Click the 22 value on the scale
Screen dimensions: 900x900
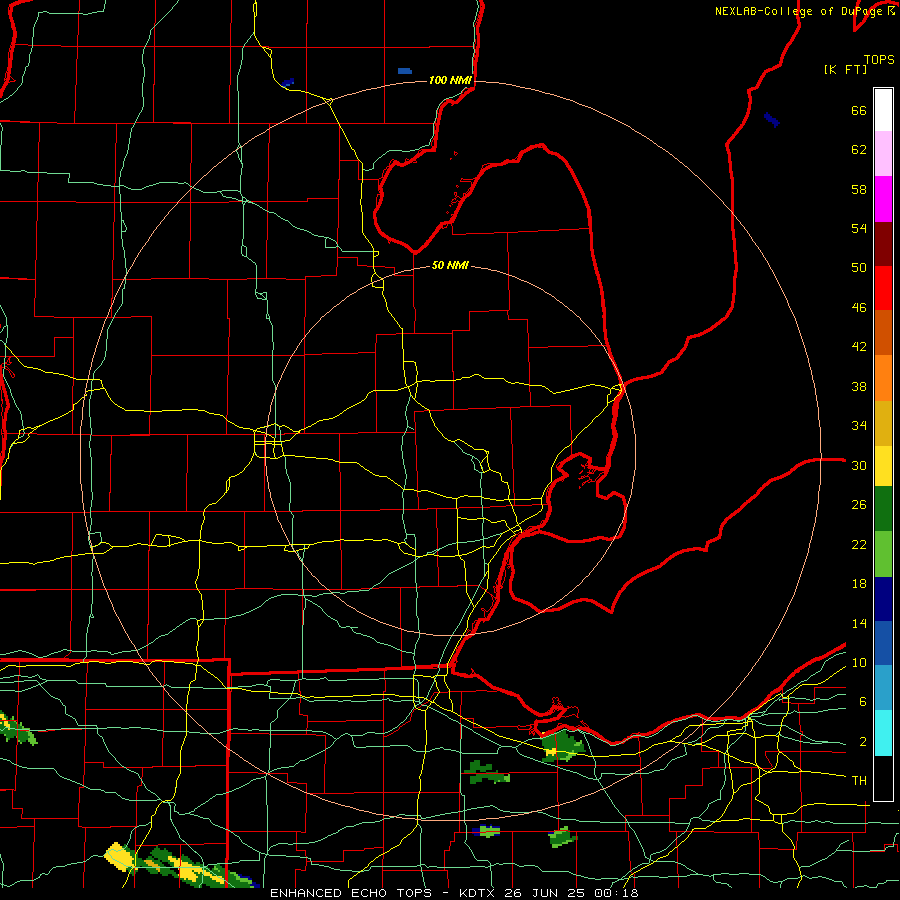click(859, 544)
